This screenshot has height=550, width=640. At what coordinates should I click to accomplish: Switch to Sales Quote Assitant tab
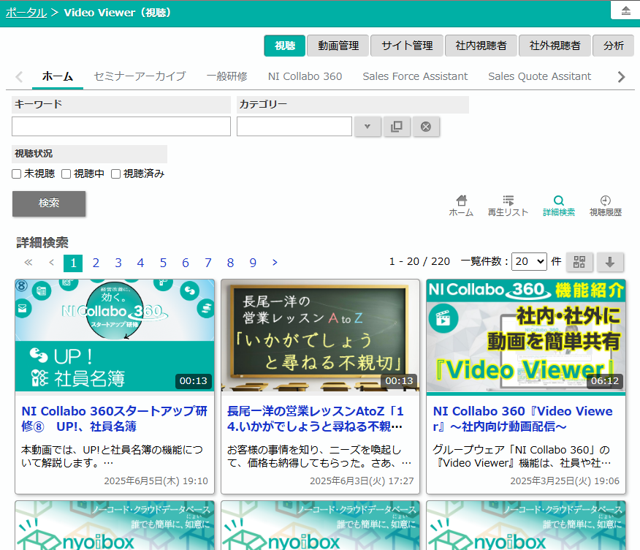pyautogui.click(x=540, y=76)
